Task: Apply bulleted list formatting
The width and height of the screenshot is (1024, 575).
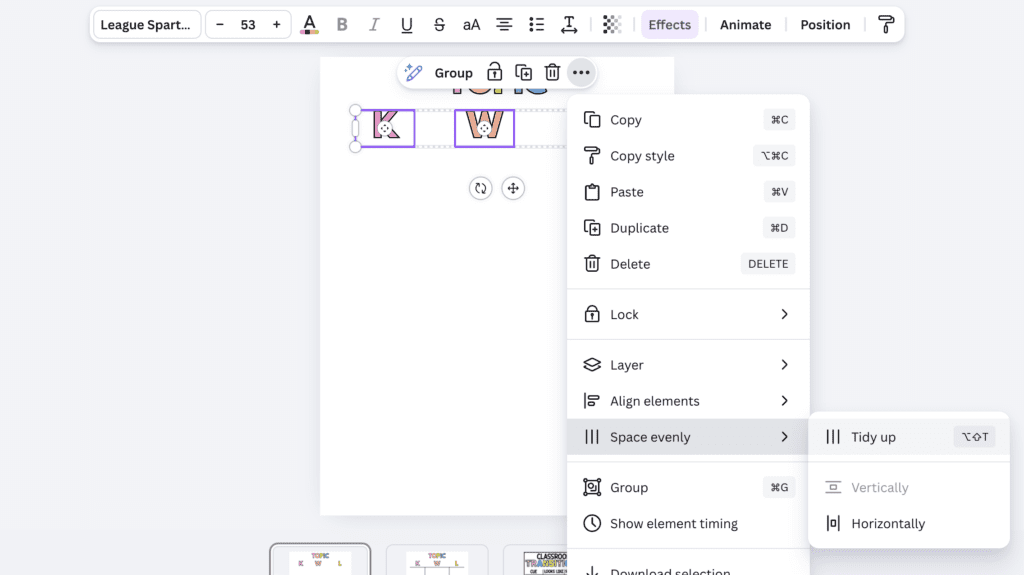Action: pyautogui.click(x=536, y=25)
